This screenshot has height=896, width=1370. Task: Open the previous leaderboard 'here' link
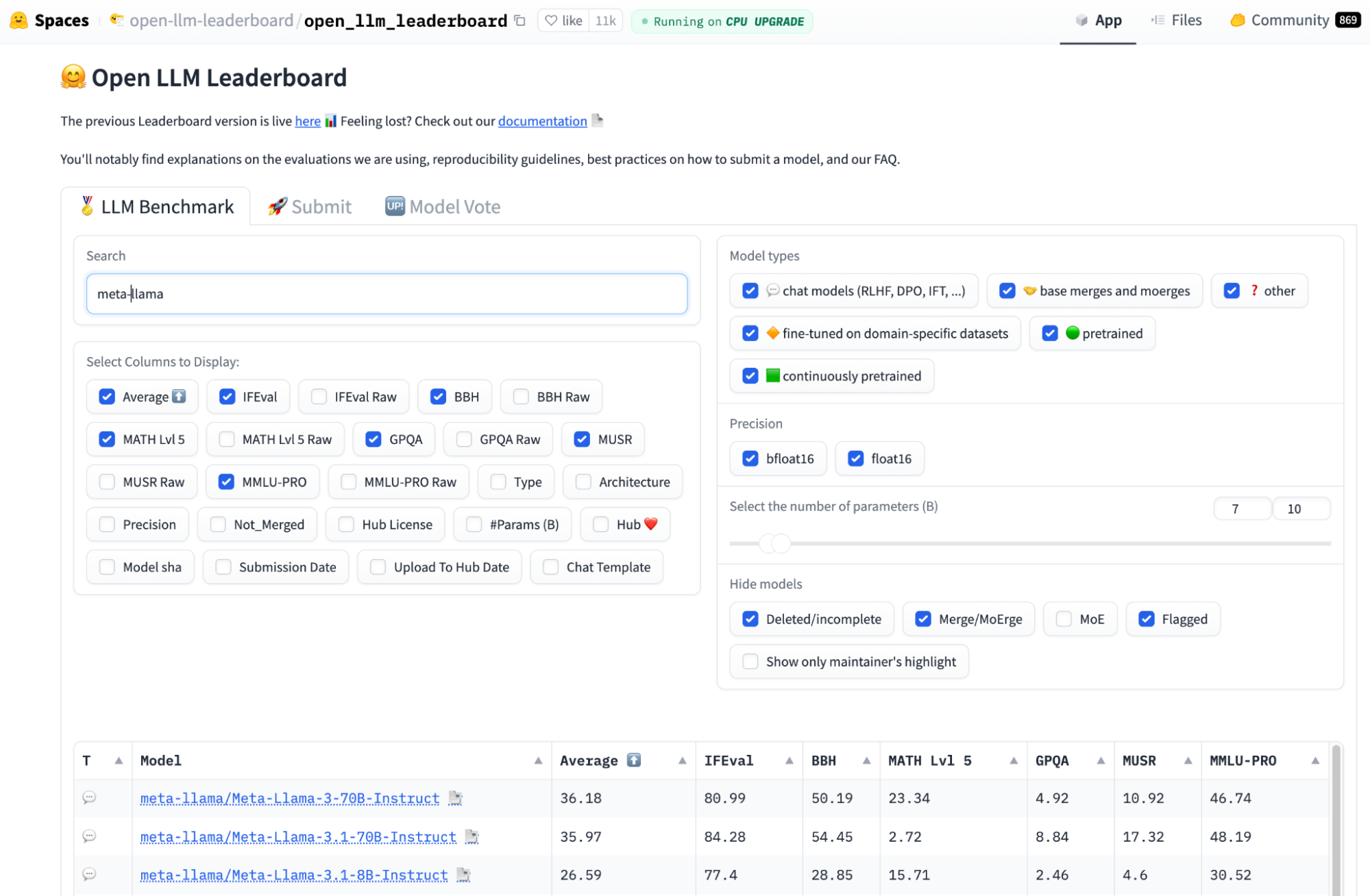[308, 121]
